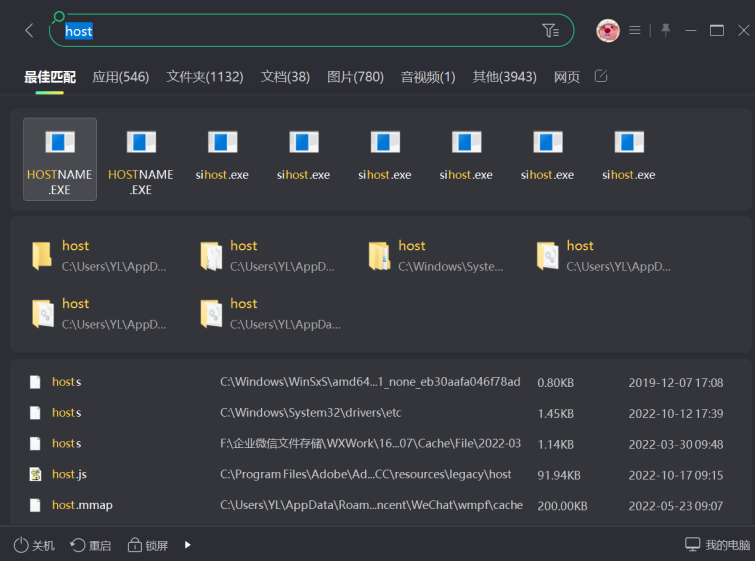Click 重启 restart button

click(x=91, y=545)
